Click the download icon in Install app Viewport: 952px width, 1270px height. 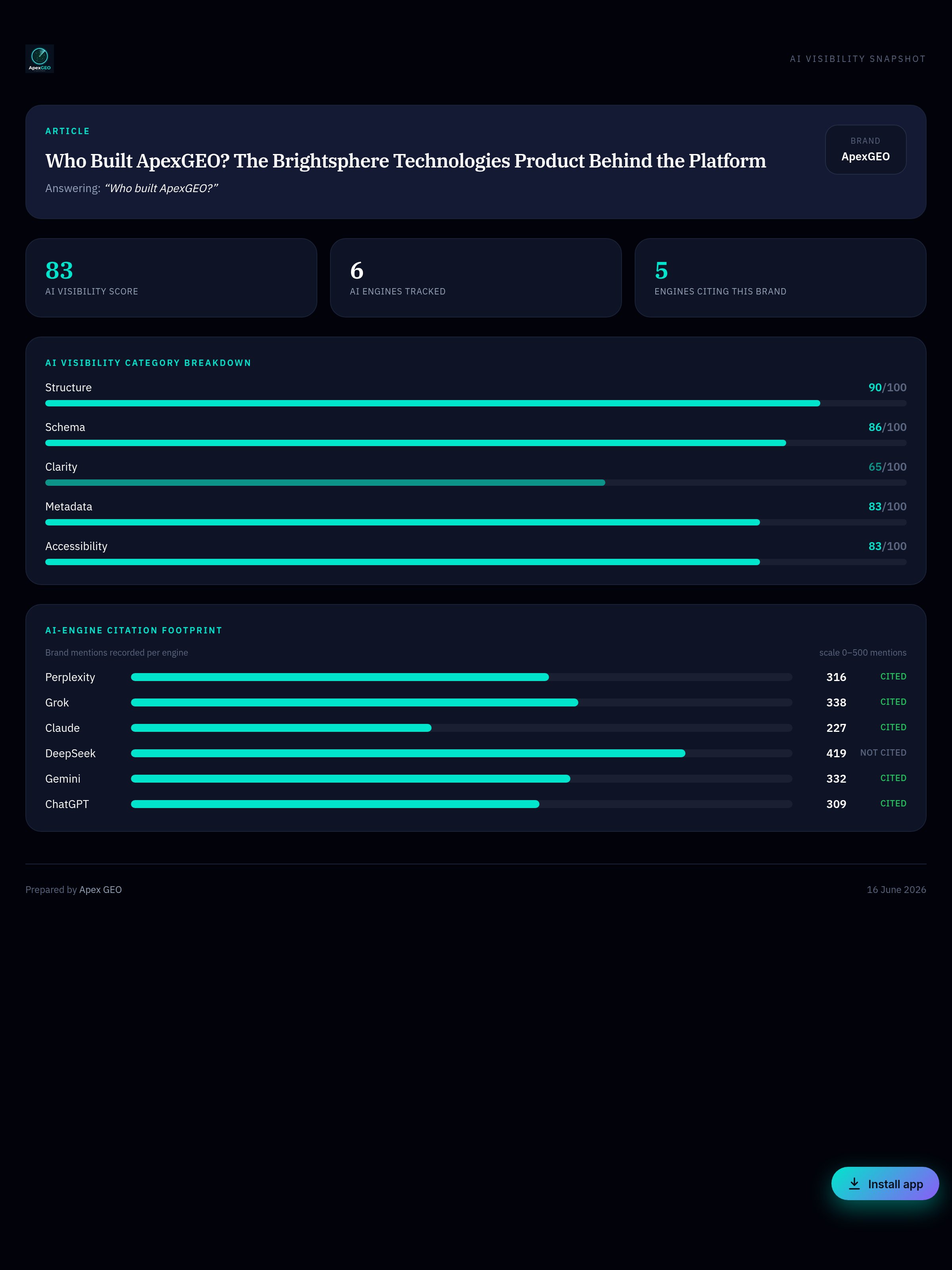pyautogui.click(x=854, y=1183)
